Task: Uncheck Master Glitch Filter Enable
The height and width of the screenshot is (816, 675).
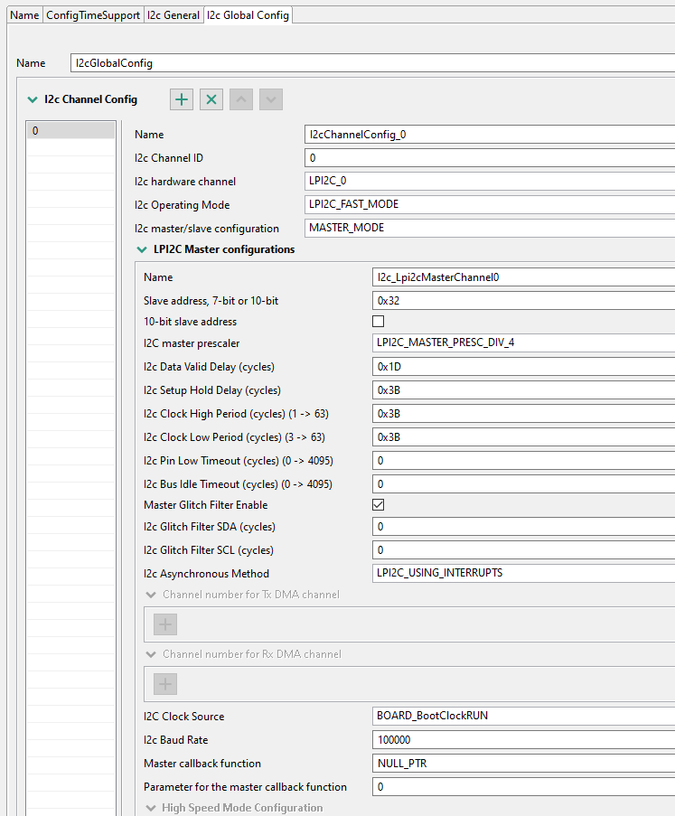Action: [x=378, y=505]
